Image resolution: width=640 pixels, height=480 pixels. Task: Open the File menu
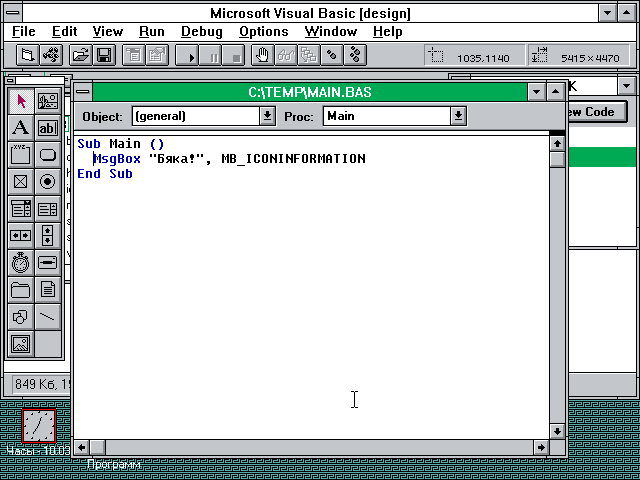click(24, 31)
